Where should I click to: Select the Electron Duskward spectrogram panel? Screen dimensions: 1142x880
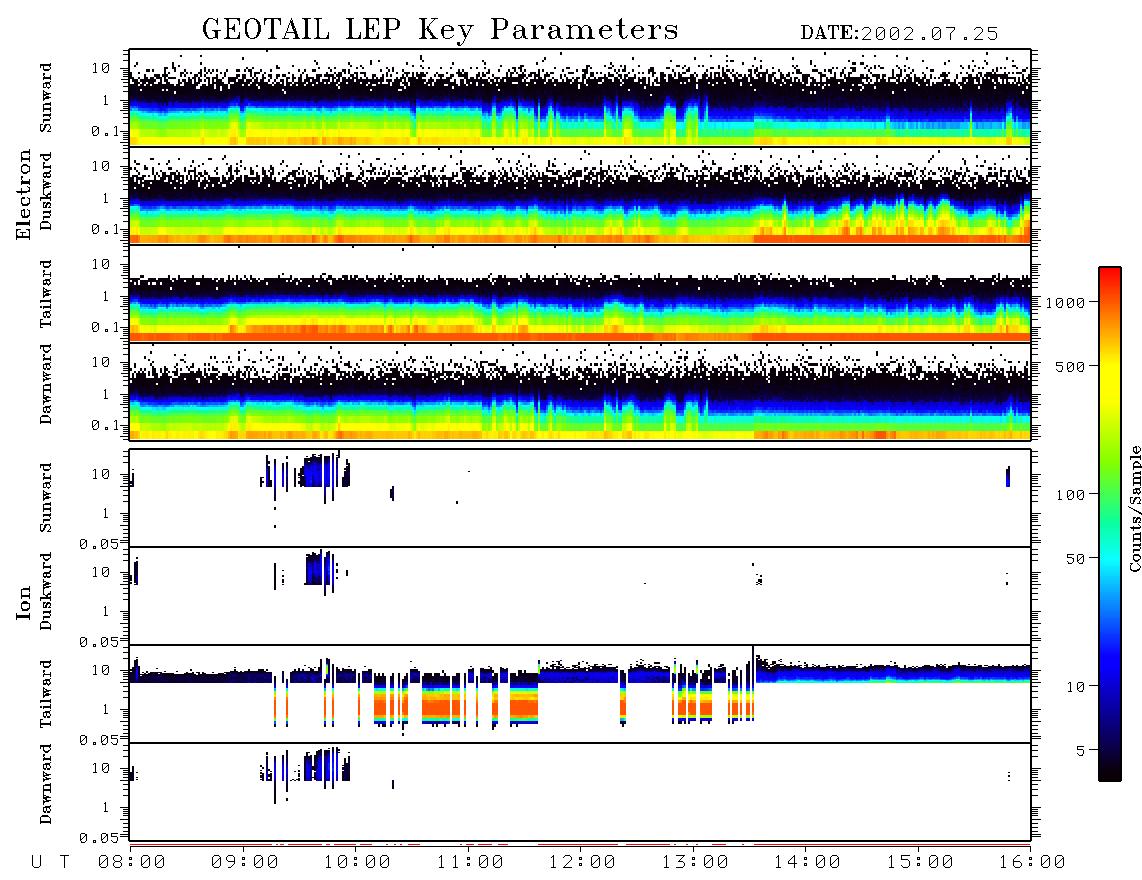click(x=580, y=195)
